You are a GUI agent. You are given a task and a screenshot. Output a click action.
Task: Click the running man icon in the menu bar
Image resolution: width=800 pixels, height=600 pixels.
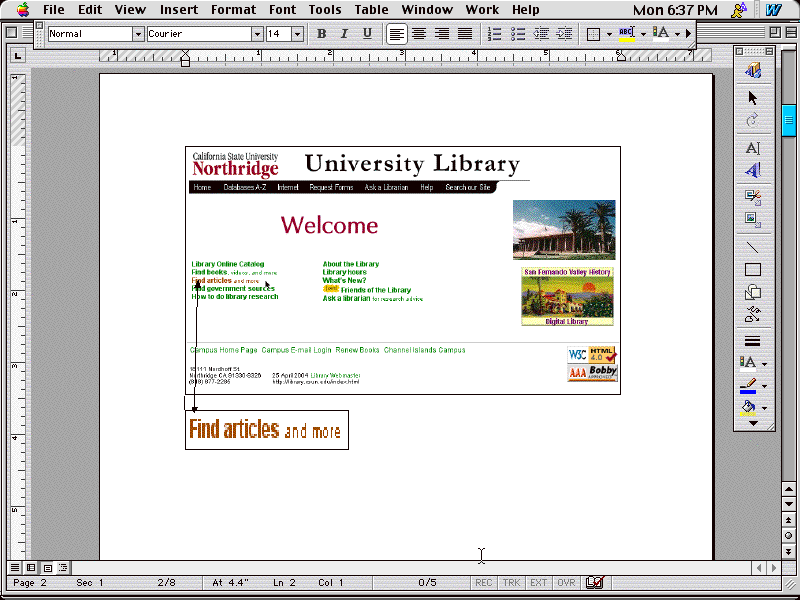click(739, 10)
